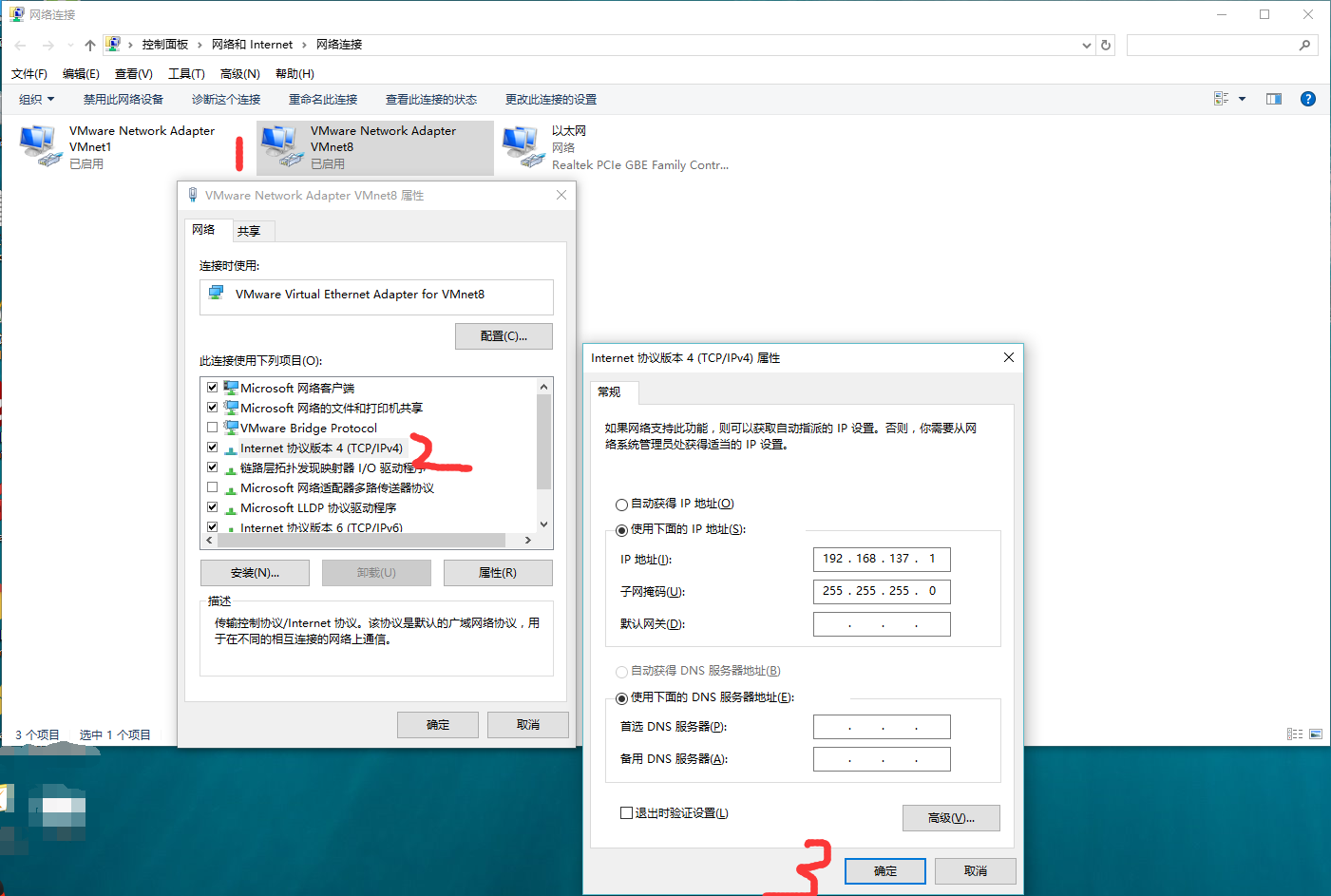Open 文件(F) menu
The width and height of the screenshot is (1331, 896).
(x=29, y=73)
